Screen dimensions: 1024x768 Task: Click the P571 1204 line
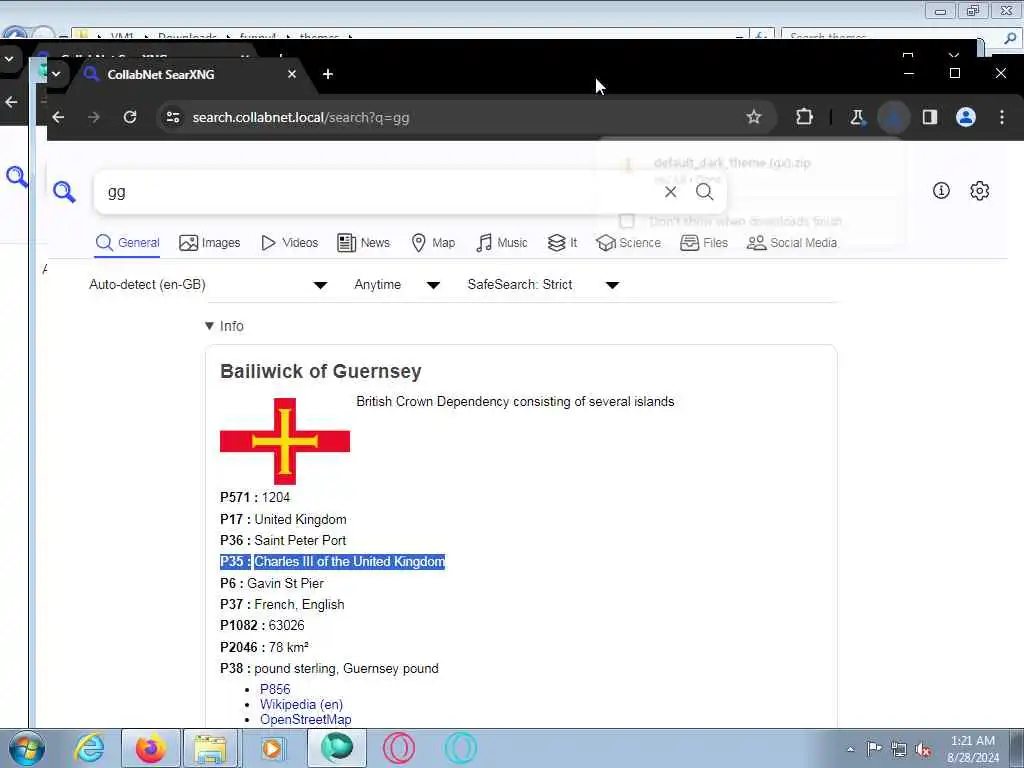pyautogui.click(x=255, y=497)
